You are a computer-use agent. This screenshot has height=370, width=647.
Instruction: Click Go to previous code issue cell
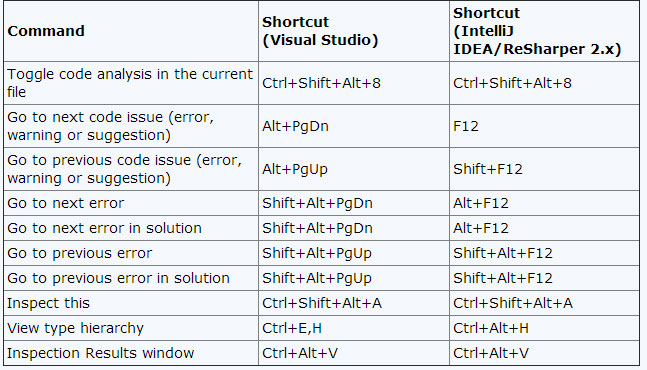[x=131, y=169]
